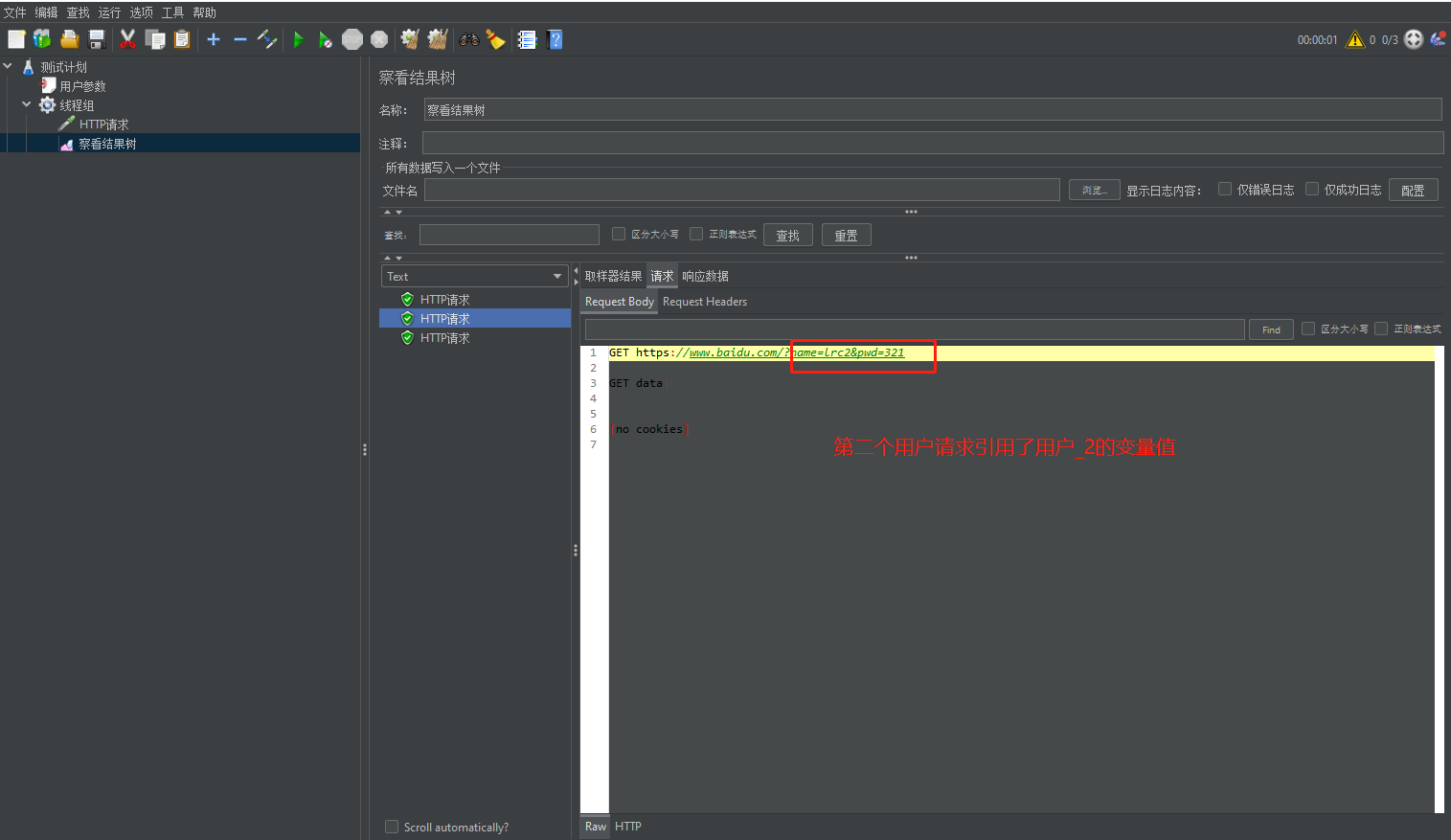Click the yellow warning triangle log icon
The image size is (1451, 840).
(x=1355, y=39)
